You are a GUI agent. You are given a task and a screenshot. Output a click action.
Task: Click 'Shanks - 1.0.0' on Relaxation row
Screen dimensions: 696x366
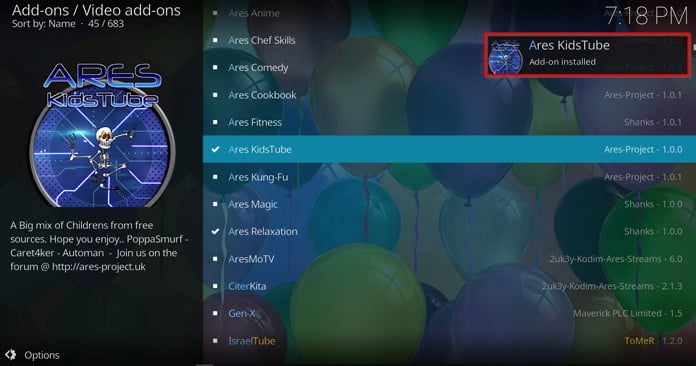[x=653, y=232]
